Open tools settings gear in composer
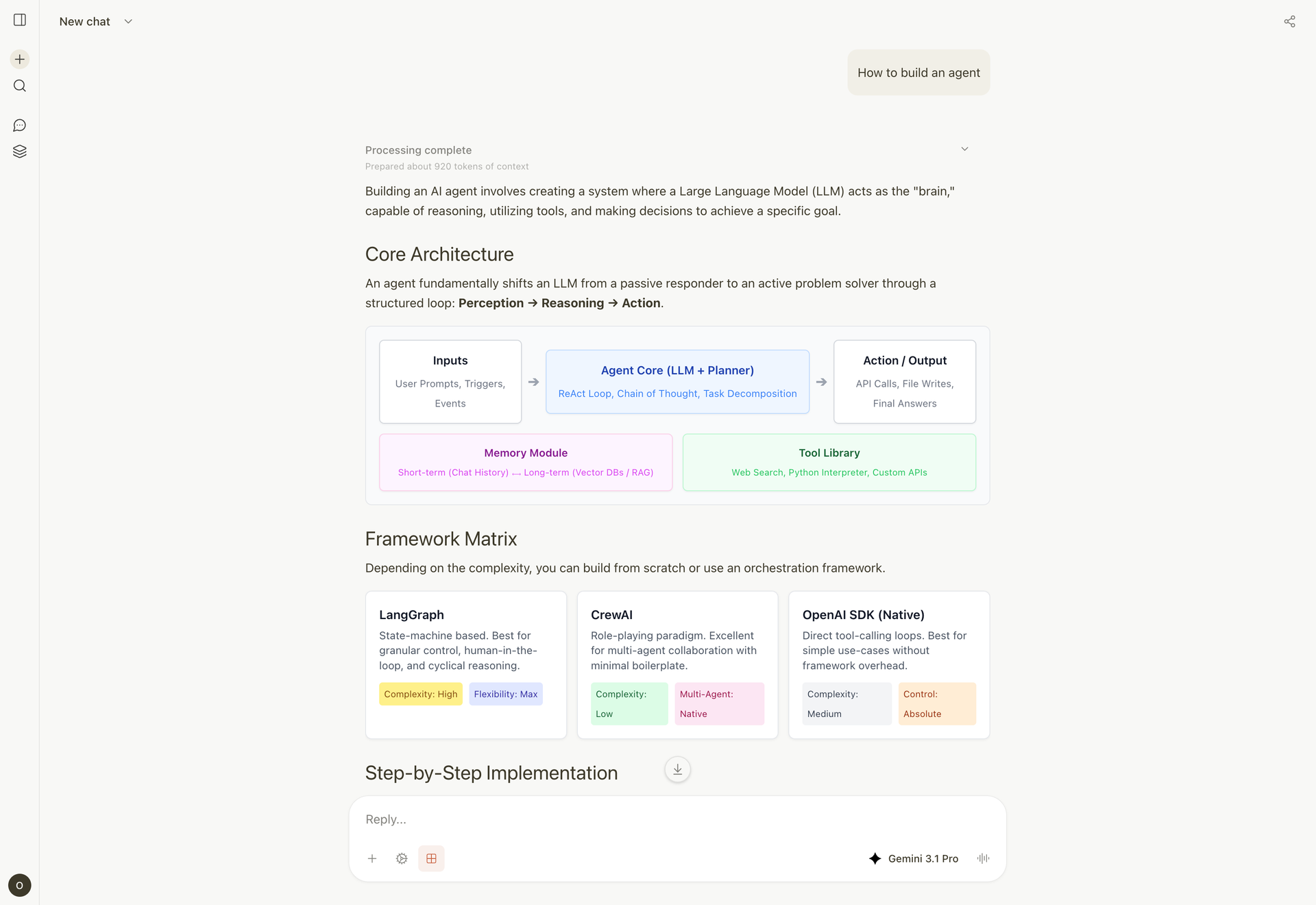 [402, 858]
